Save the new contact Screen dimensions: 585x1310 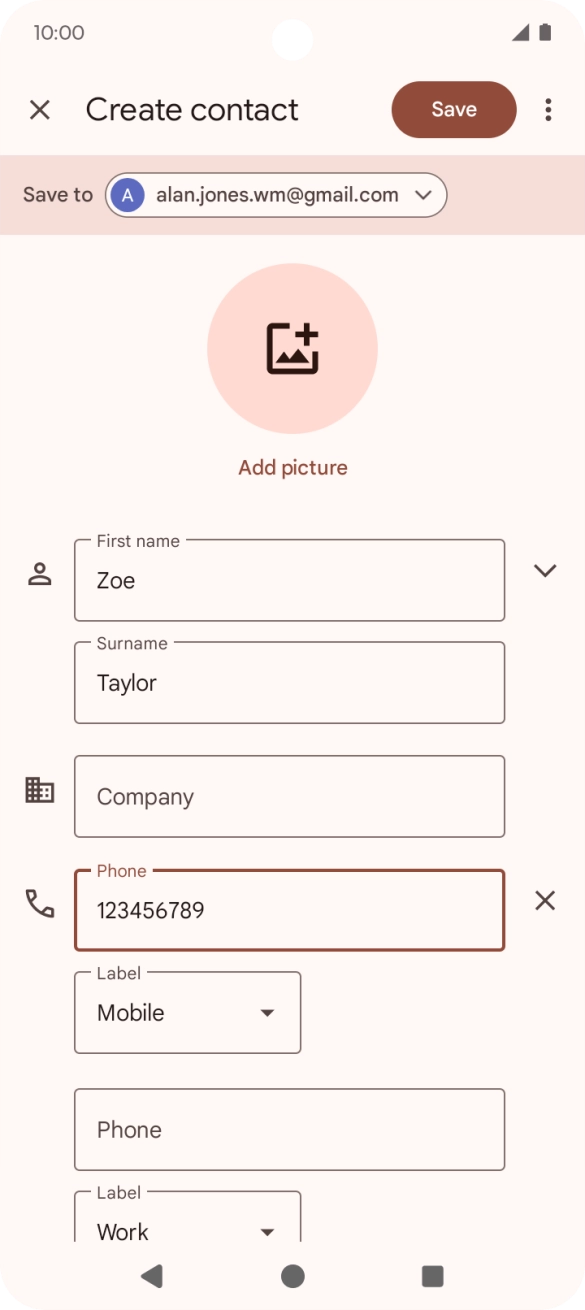(x=454, y=110)
